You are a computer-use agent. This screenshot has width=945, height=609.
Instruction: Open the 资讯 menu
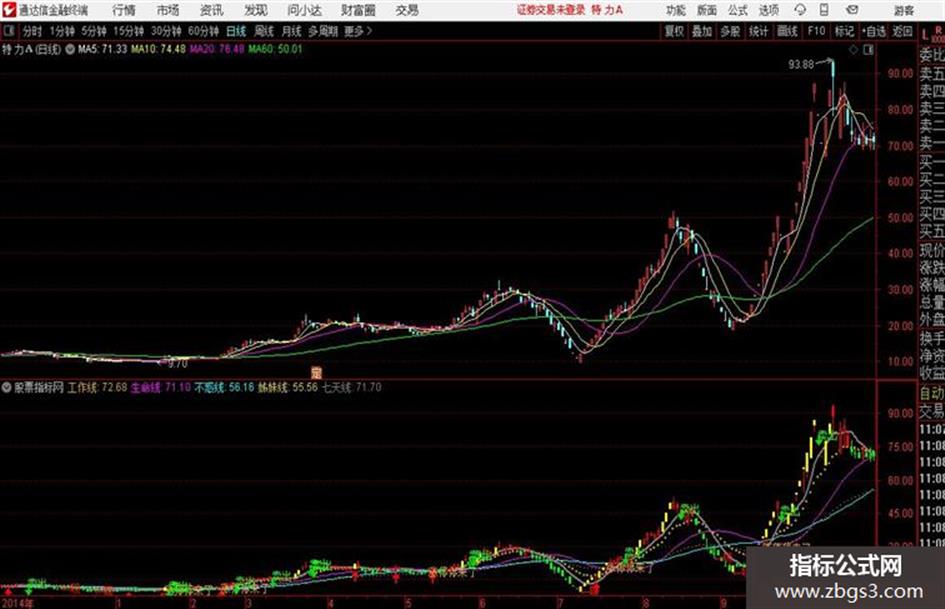211,10
